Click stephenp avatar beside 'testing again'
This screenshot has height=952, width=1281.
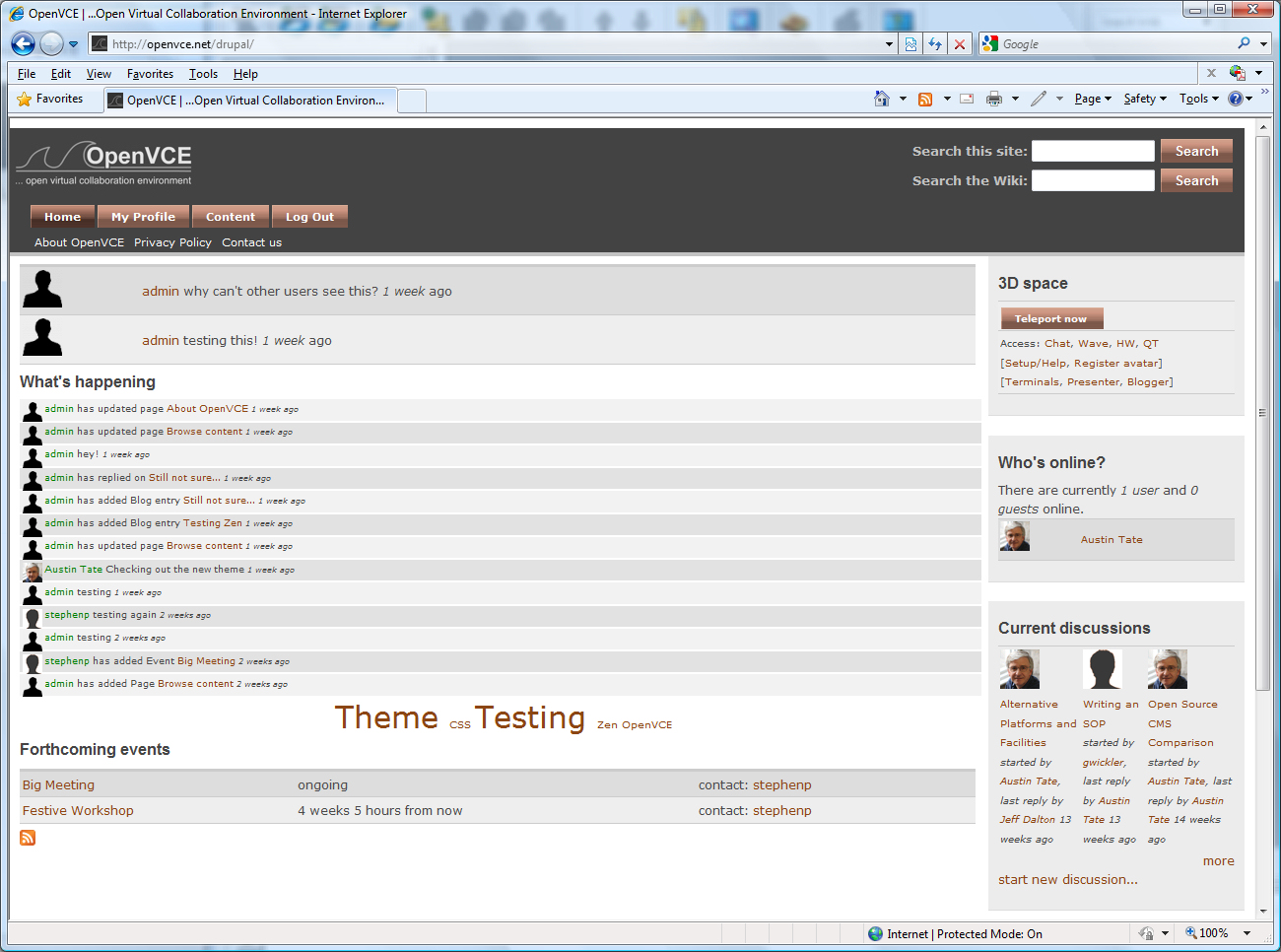(33, 618)
